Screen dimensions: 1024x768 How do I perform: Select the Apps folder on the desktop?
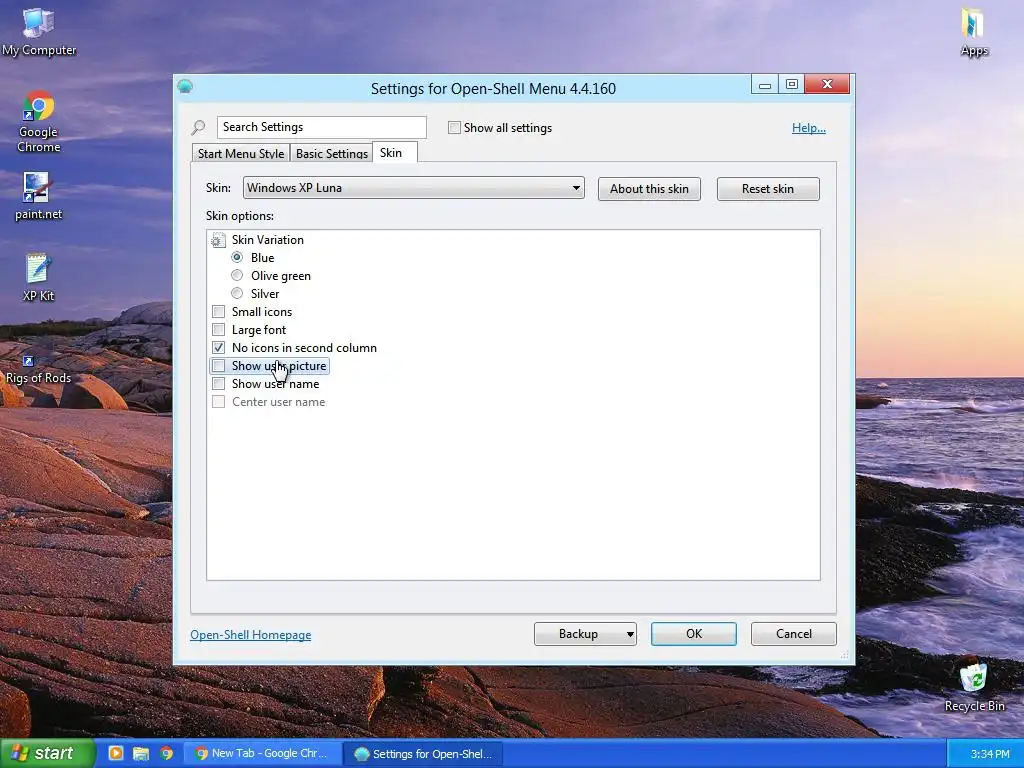click(974, 31)
